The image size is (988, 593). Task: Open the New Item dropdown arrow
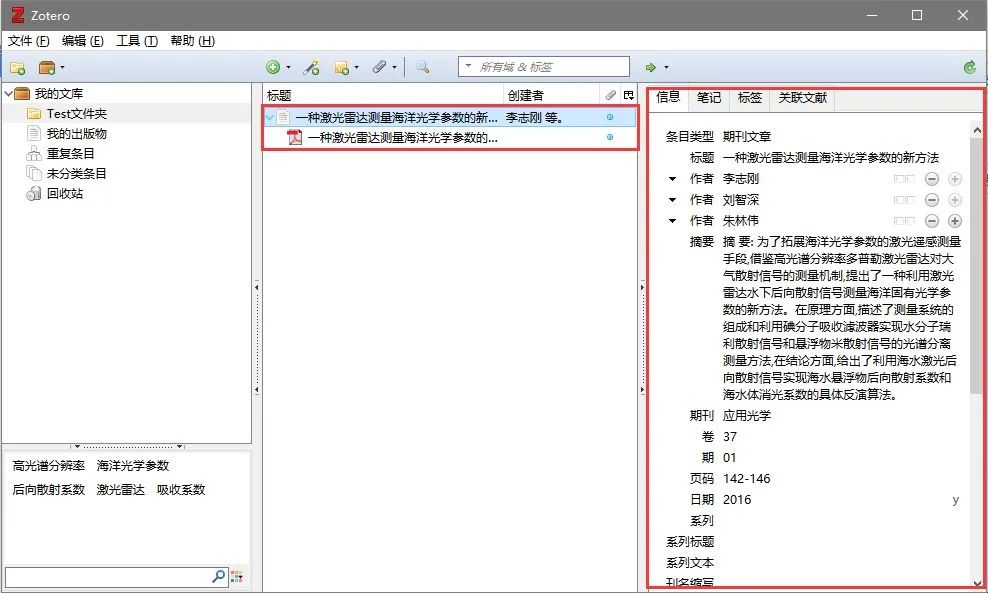click(289, 67)
